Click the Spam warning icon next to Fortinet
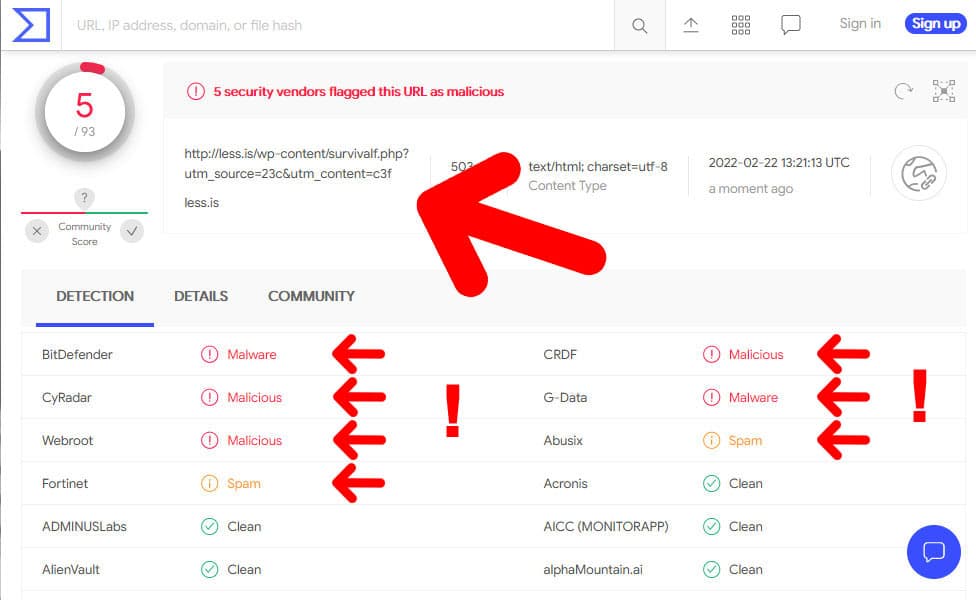The image size is (976, 600). (x=210, y=483)
